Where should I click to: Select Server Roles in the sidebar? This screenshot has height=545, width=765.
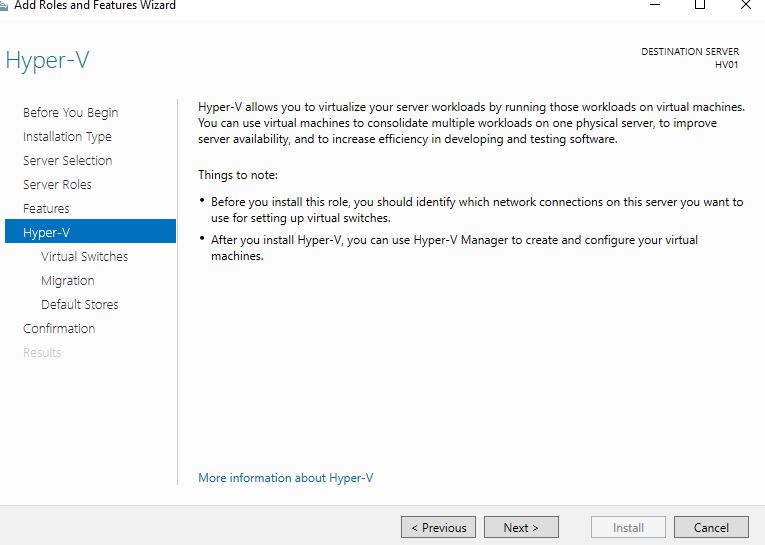(57, 185)
